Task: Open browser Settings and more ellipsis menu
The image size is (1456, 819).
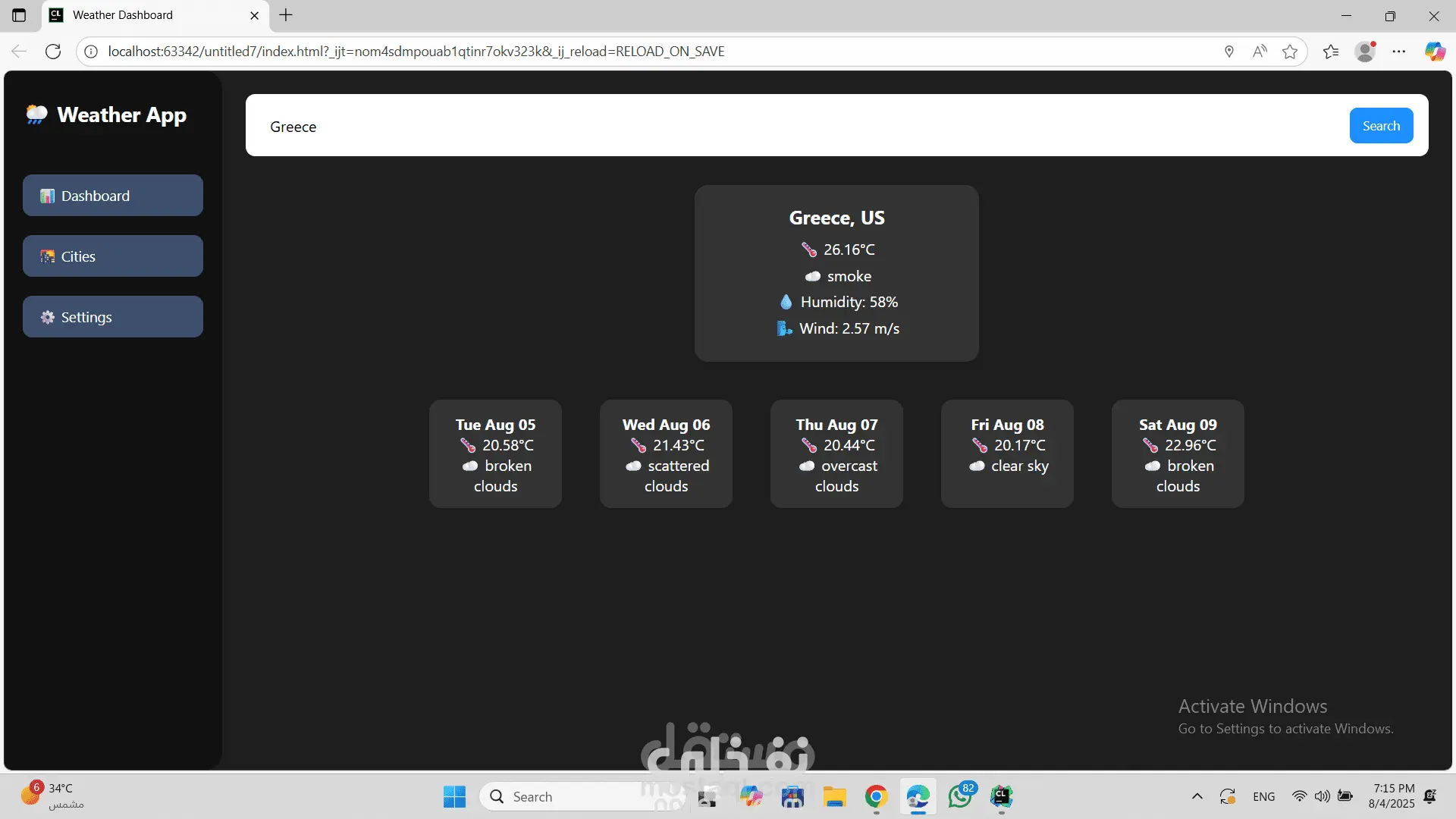Action: (1399, 52)
